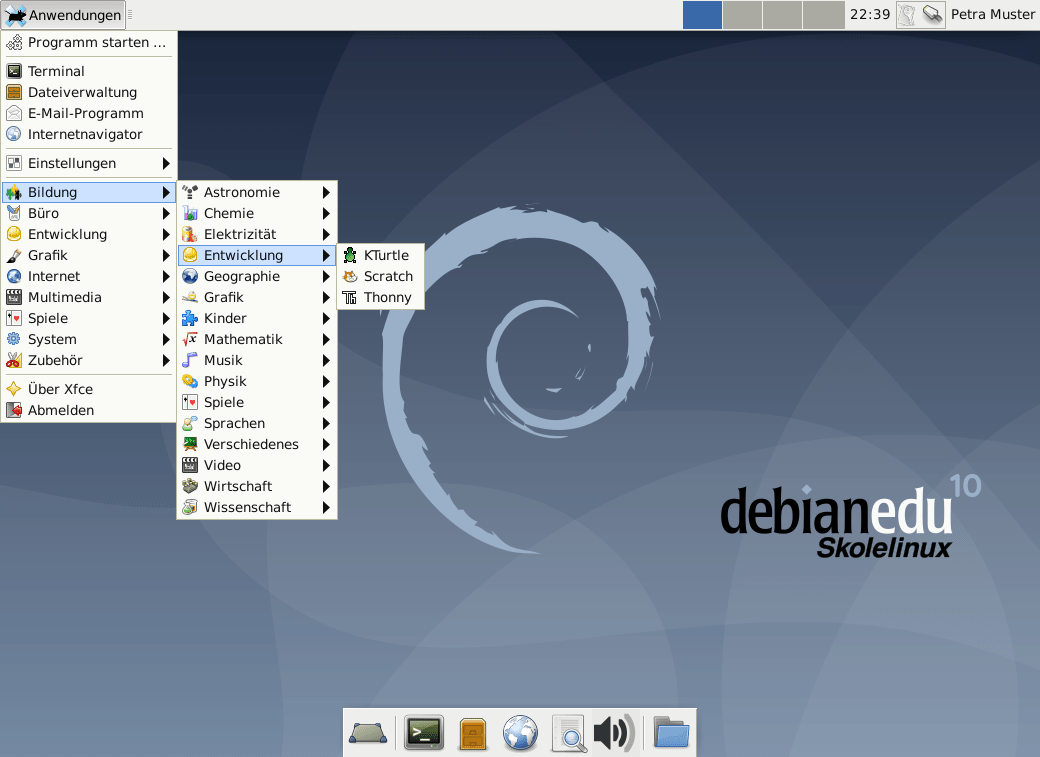Click the E-Mail-Programm envelope icon
This screenshot has height=757, width=1040.
[14, 113]
